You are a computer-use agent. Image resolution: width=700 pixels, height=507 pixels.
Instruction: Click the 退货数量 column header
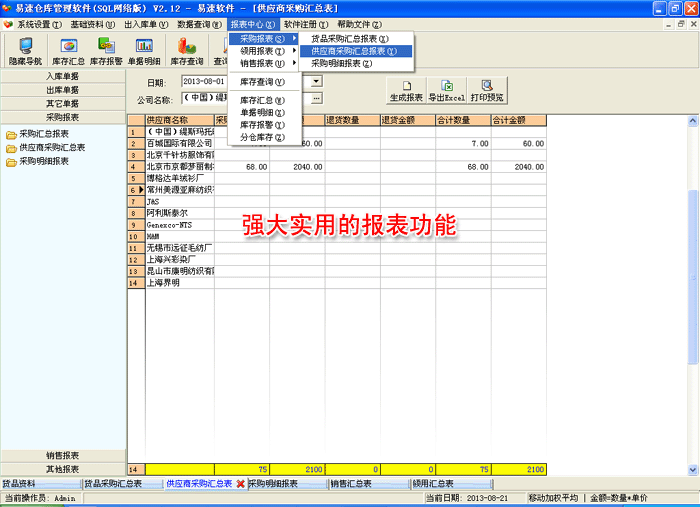tap(353, 120)
